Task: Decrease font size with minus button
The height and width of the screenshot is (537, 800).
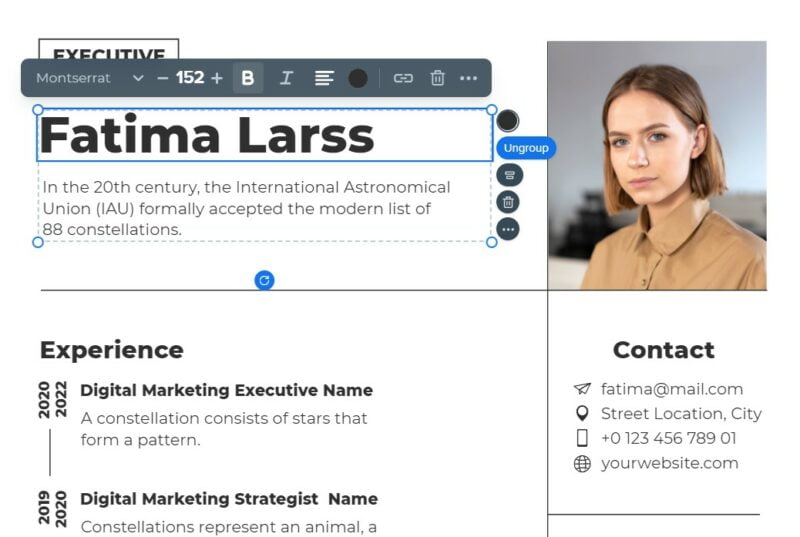Action: (163, 78)
